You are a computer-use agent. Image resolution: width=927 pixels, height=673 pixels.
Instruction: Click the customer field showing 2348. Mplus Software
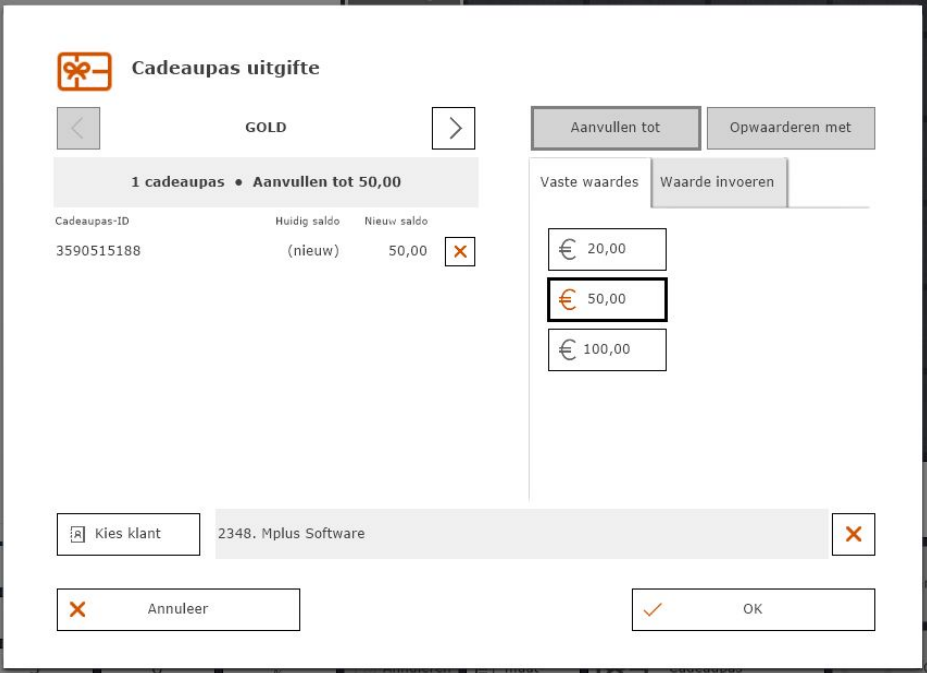(520, 534)
